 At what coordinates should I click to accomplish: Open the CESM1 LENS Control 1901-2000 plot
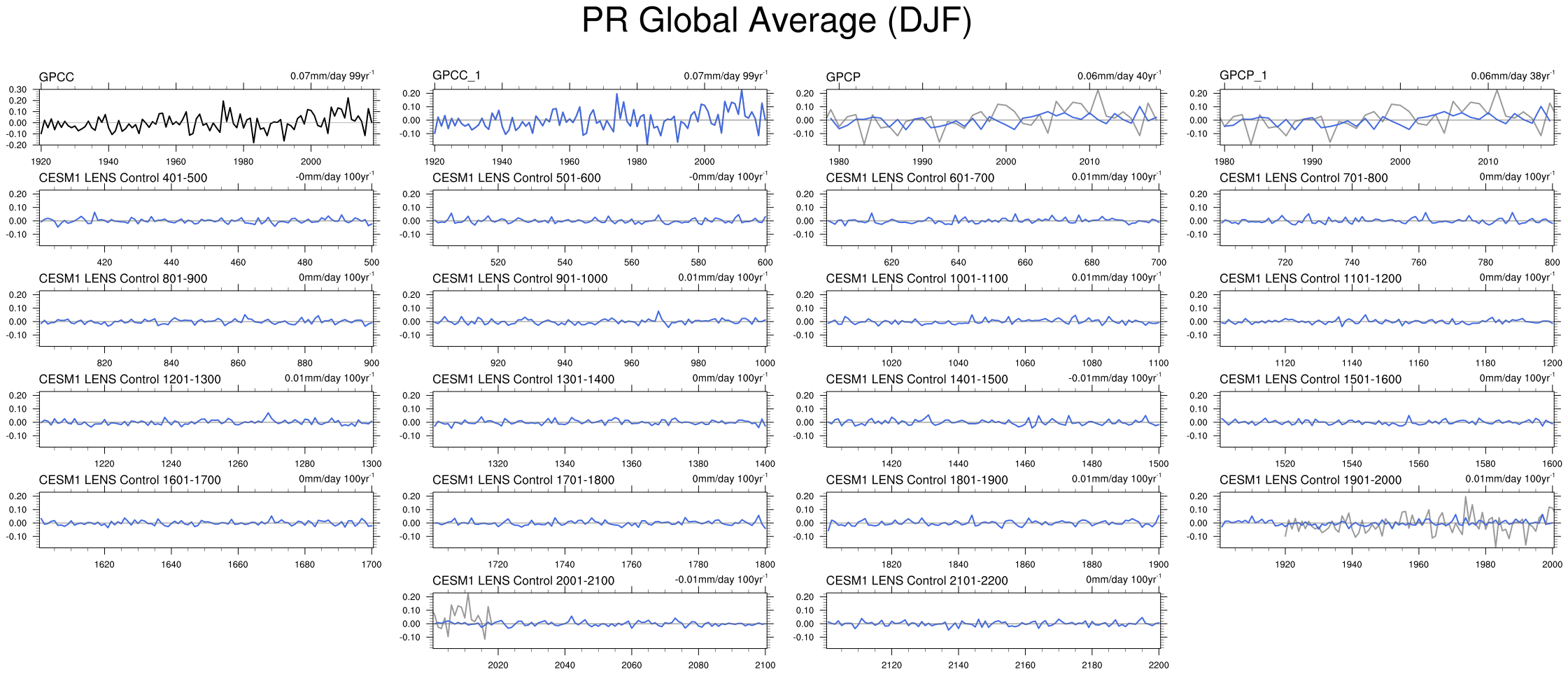(x=1387, y=520)
